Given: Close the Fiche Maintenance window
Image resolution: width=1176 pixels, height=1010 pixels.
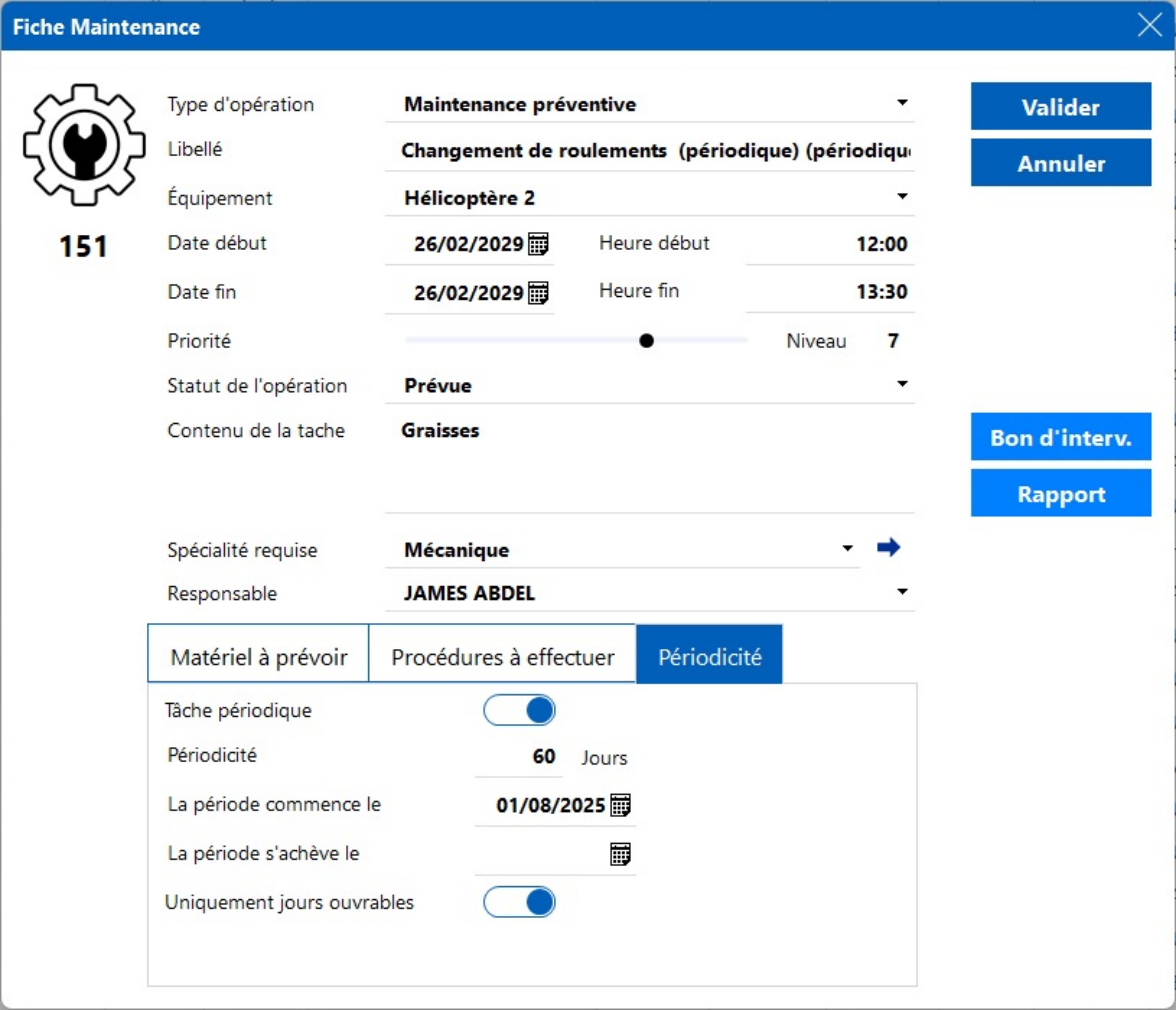Looking at the screenshot, I should click(x=1149, y=26).
